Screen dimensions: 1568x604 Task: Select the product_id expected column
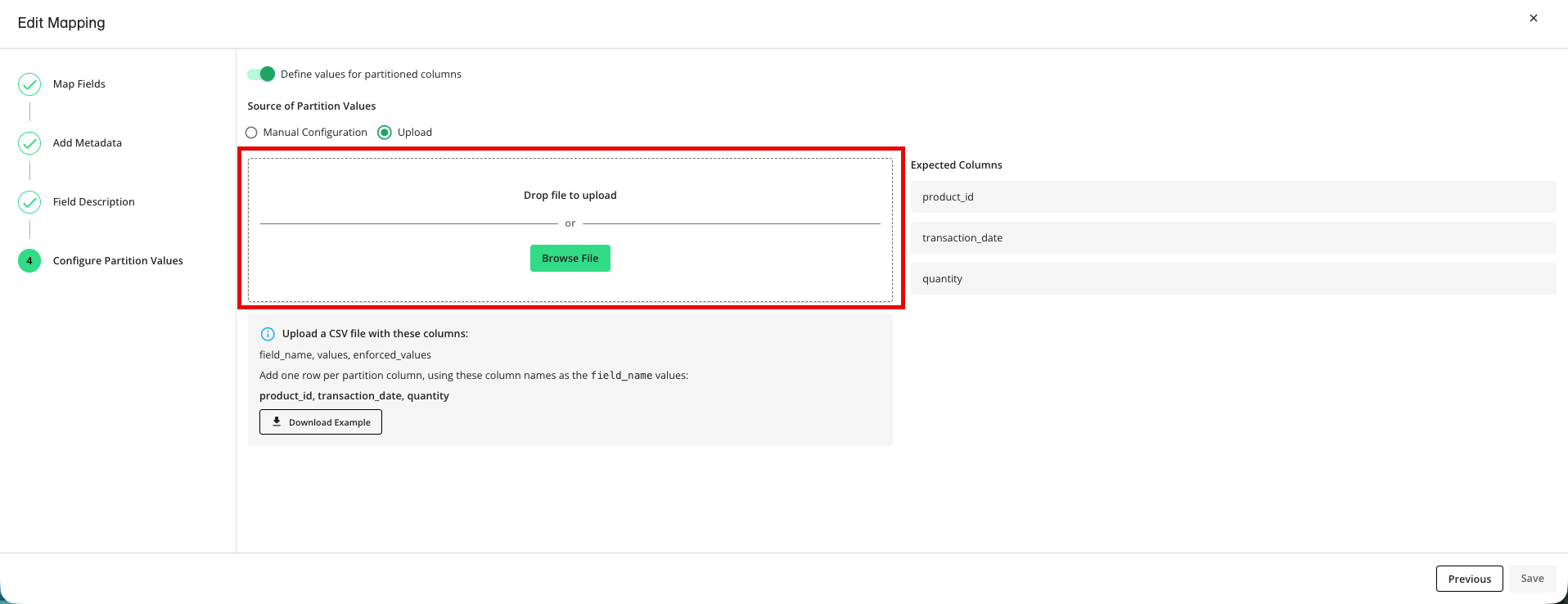tap(1233, 197)
